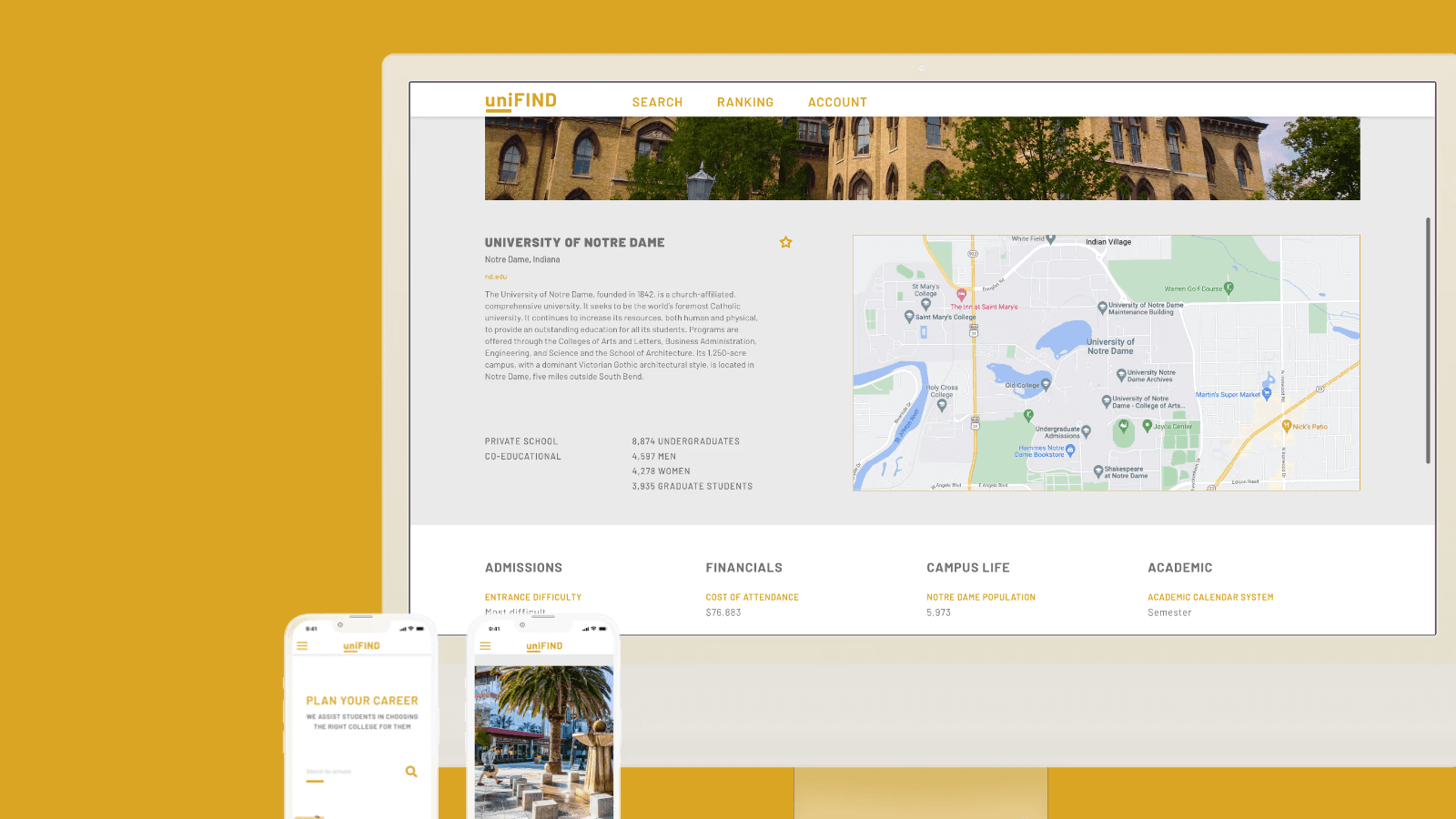Click the Shakespeare at Notre Dame pin
Viewport: 1456px width, 819px height.
click(1098, 471)
